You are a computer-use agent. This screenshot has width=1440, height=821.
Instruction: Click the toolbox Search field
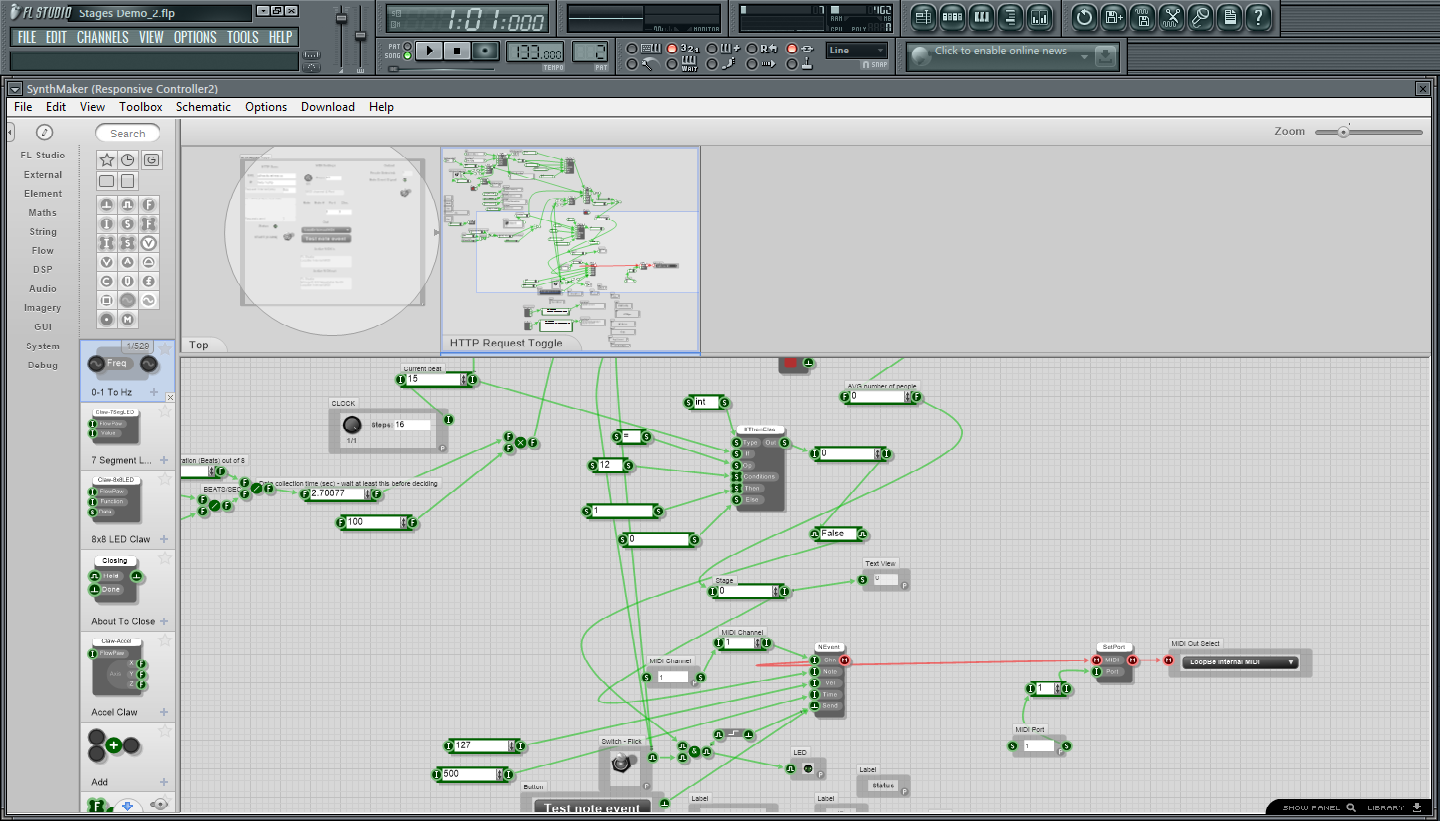pos(128,133)
